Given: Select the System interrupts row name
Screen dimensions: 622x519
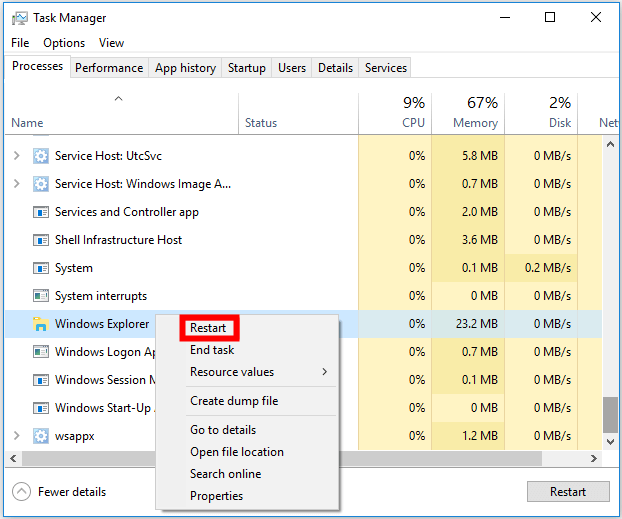Looking at the screenshot, I should click(x=101, y=296).
